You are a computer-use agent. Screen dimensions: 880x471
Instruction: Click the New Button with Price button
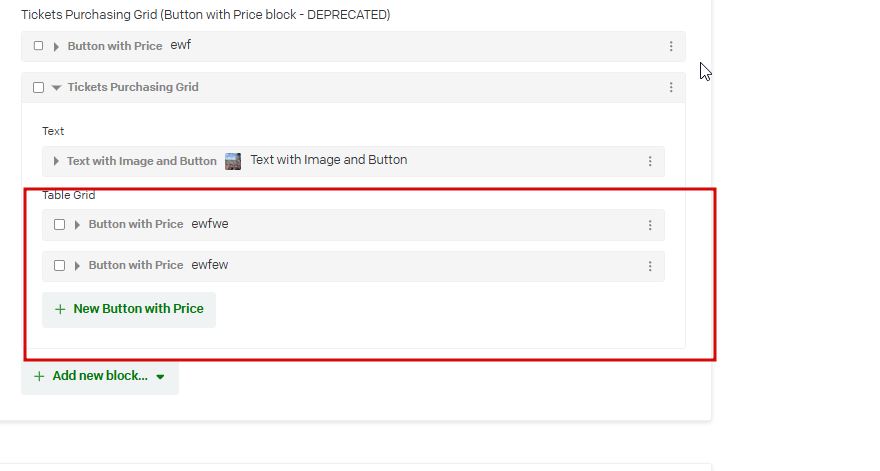[x=129, y=309]
